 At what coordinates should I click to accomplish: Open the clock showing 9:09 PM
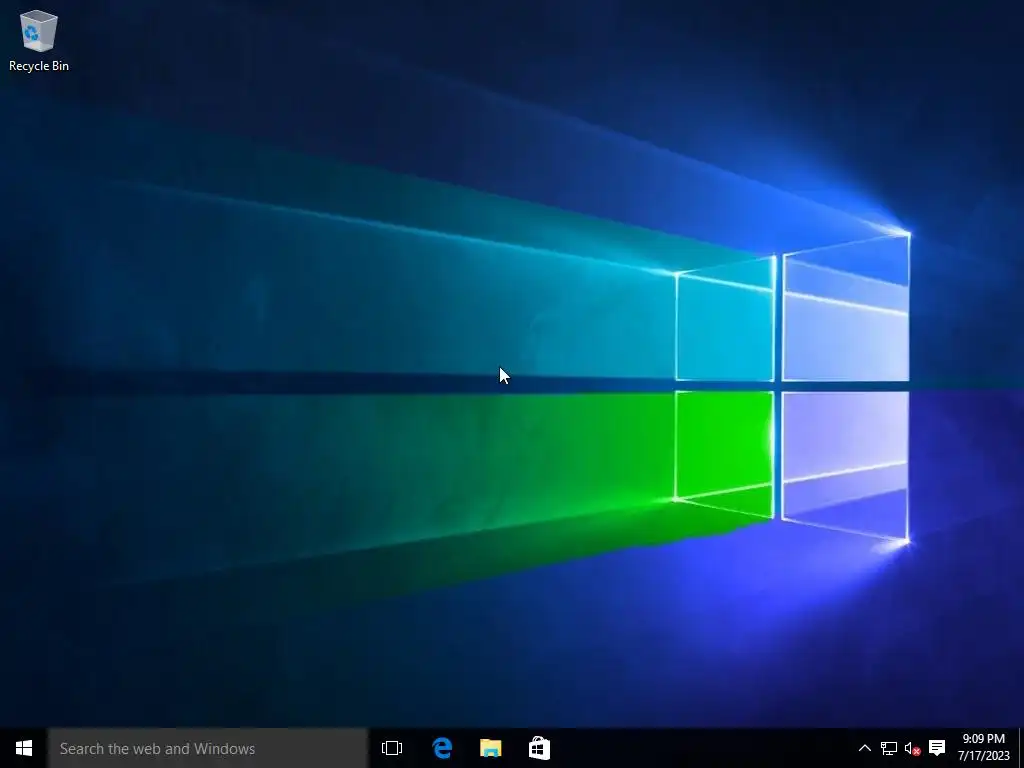point(984,748)
